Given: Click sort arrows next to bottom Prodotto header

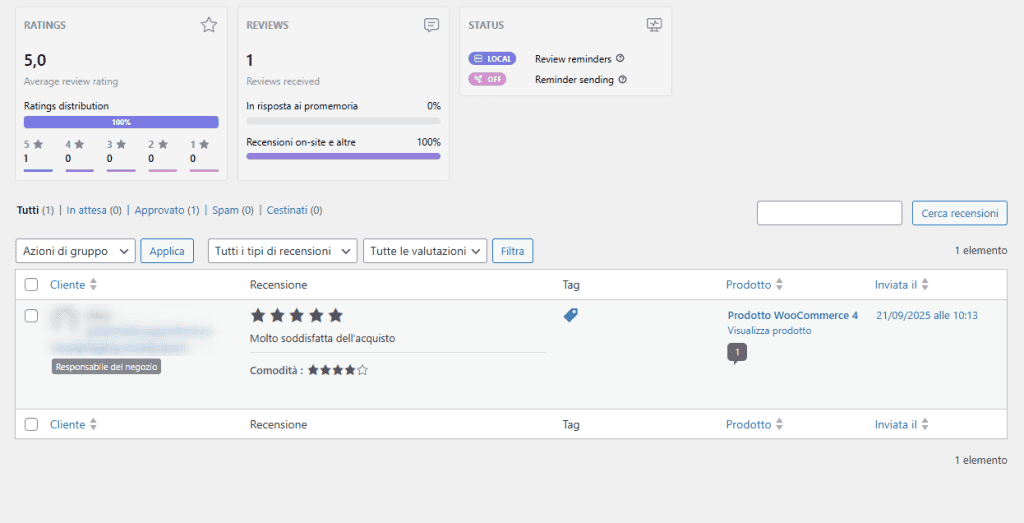Looking at the screenshot, I should [x=779, y=424].
